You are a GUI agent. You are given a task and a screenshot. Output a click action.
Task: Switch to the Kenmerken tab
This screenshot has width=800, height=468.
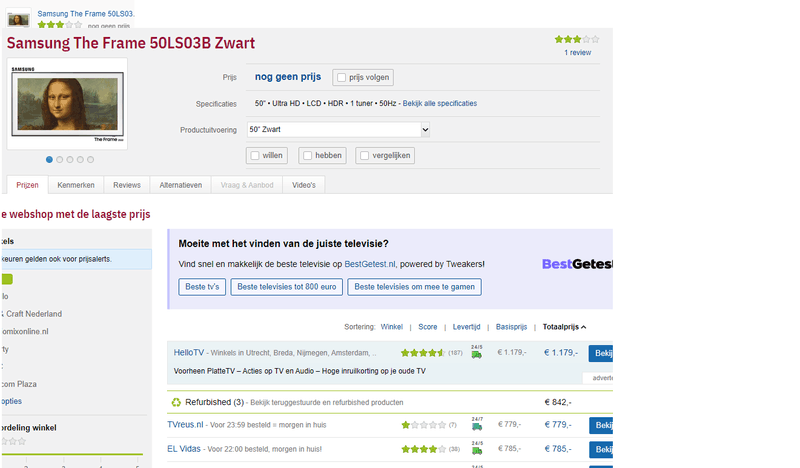coord(76,185)
